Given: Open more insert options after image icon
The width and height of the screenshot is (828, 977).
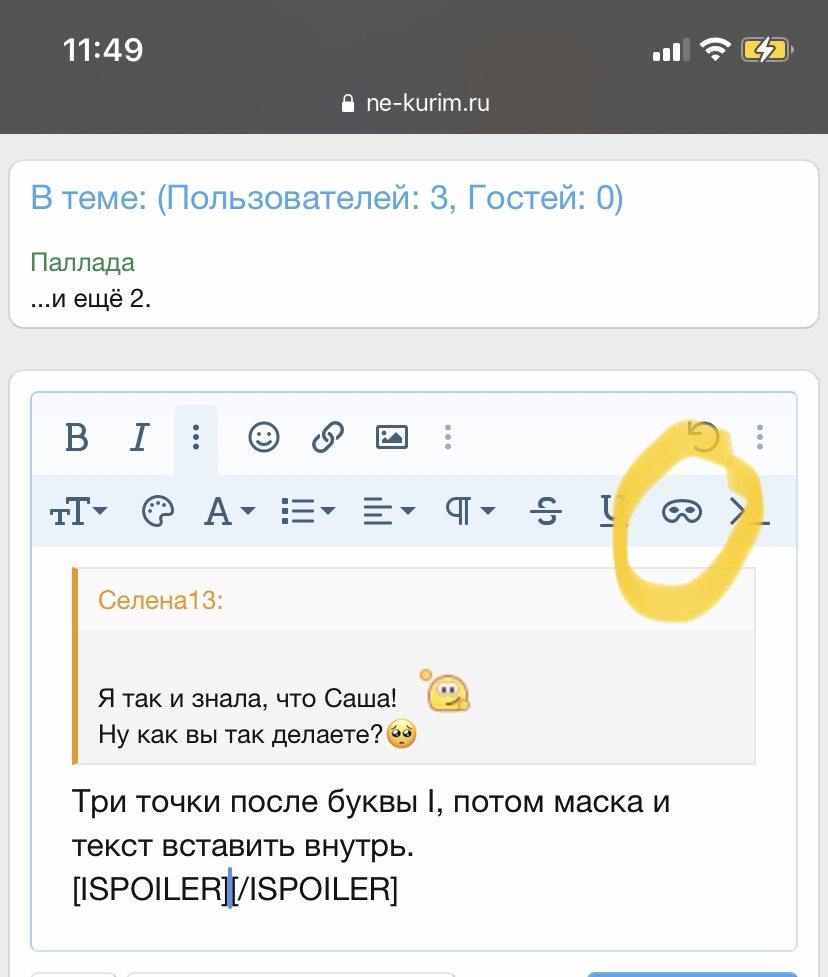Looking at the screenshot, I should click(447, 437).
